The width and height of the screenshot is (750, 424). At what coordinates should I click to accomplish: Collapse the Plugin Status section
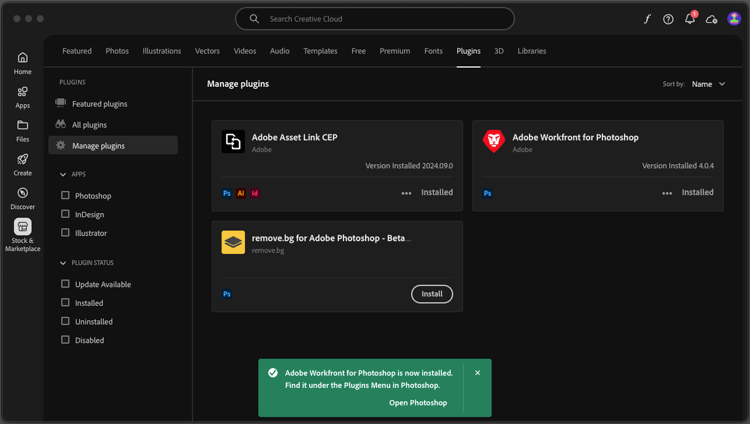63,263
